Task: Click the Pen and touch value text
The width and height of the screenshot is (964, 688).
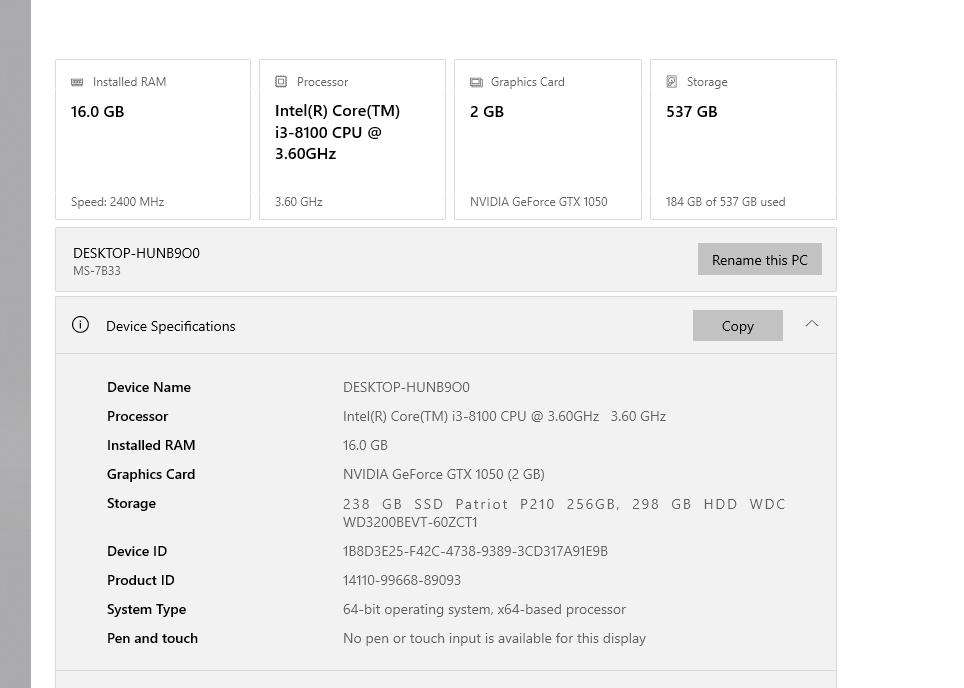Action: click(494, 639)
